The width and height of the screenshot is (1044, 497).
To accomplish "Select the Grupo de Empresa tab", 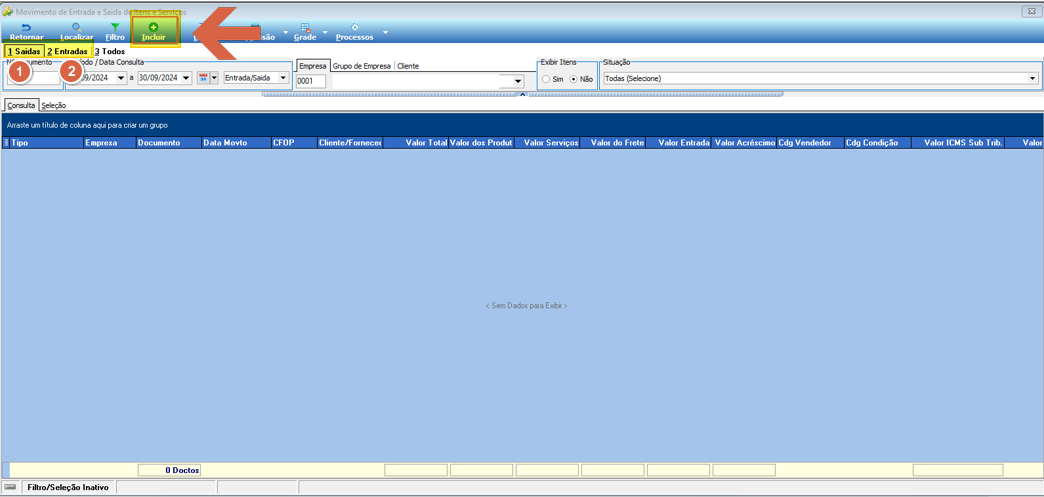I will click(362, 66).
